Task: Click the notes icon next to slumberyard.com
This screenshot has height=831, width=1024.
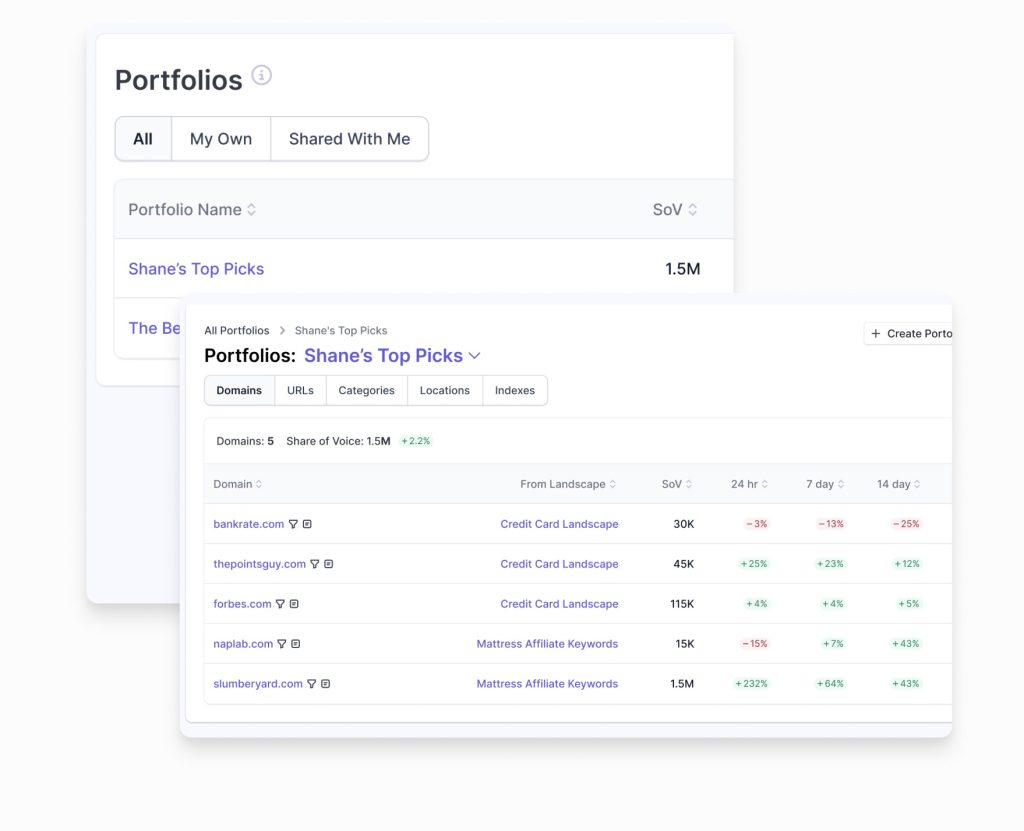Action: pos(325,684)
